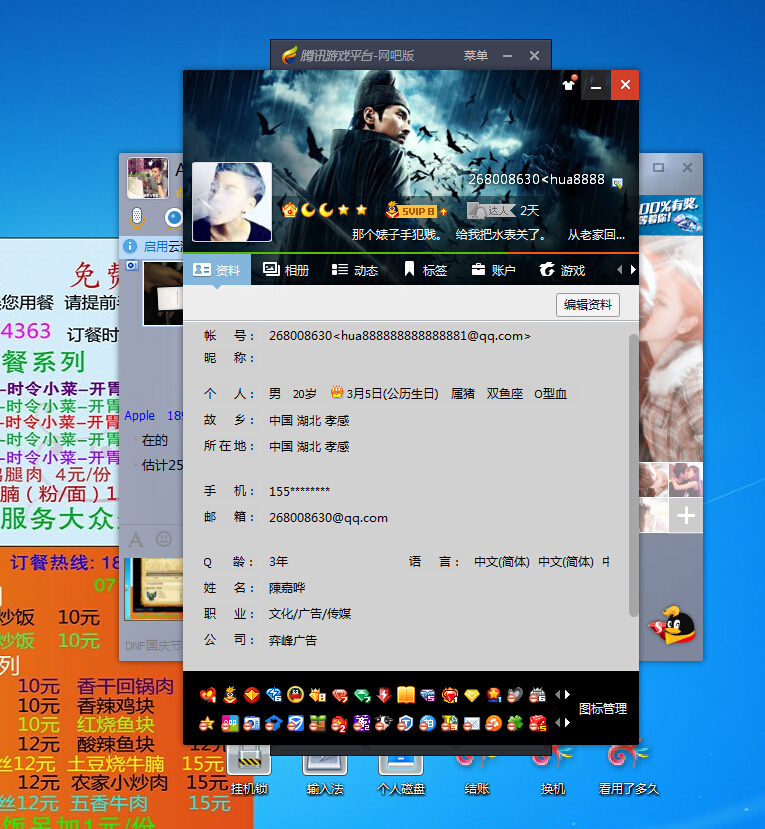Open 结账 desktop shortcut
This screenshot has width=765, height=829.
[476, 769]
